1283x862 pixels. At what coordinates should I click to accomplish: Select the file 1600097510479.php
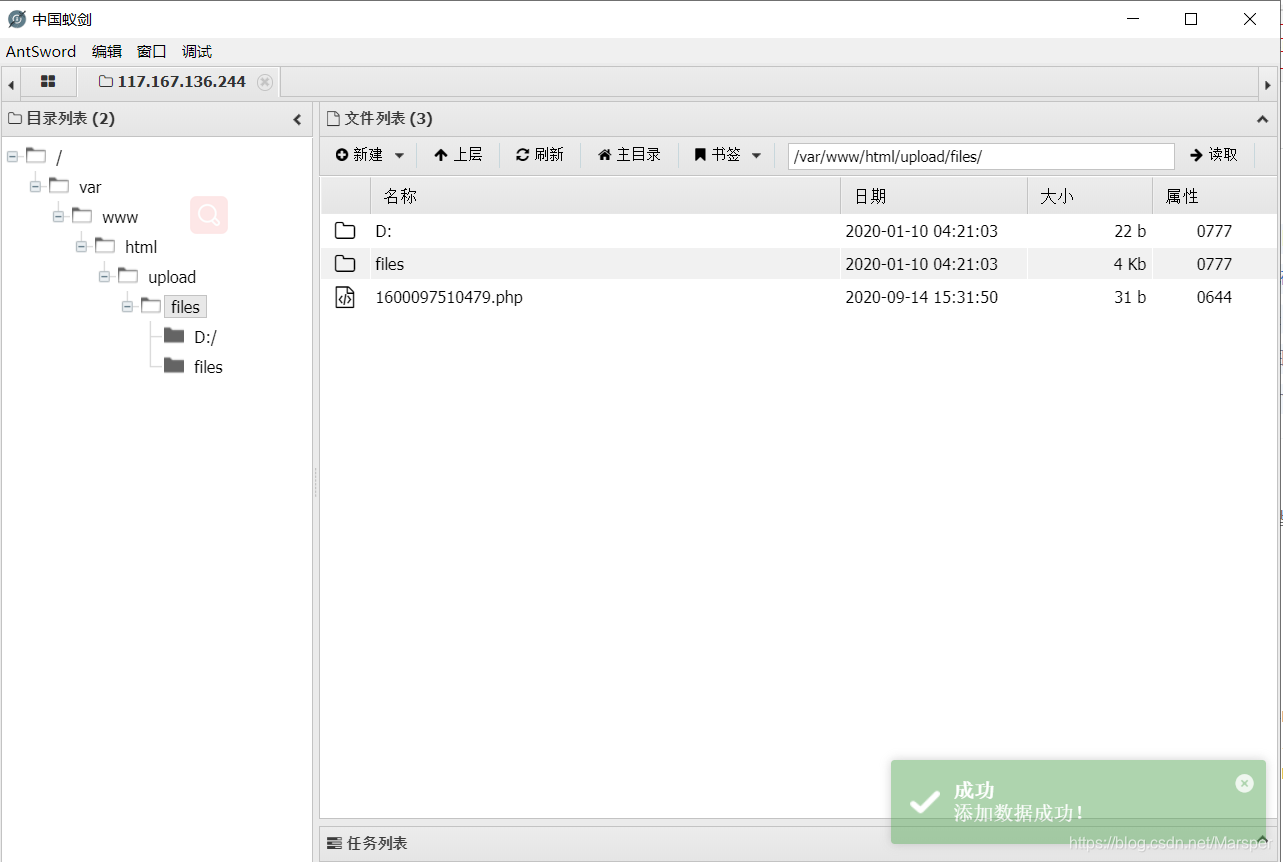pyautogui.click(x=449, y=297)
